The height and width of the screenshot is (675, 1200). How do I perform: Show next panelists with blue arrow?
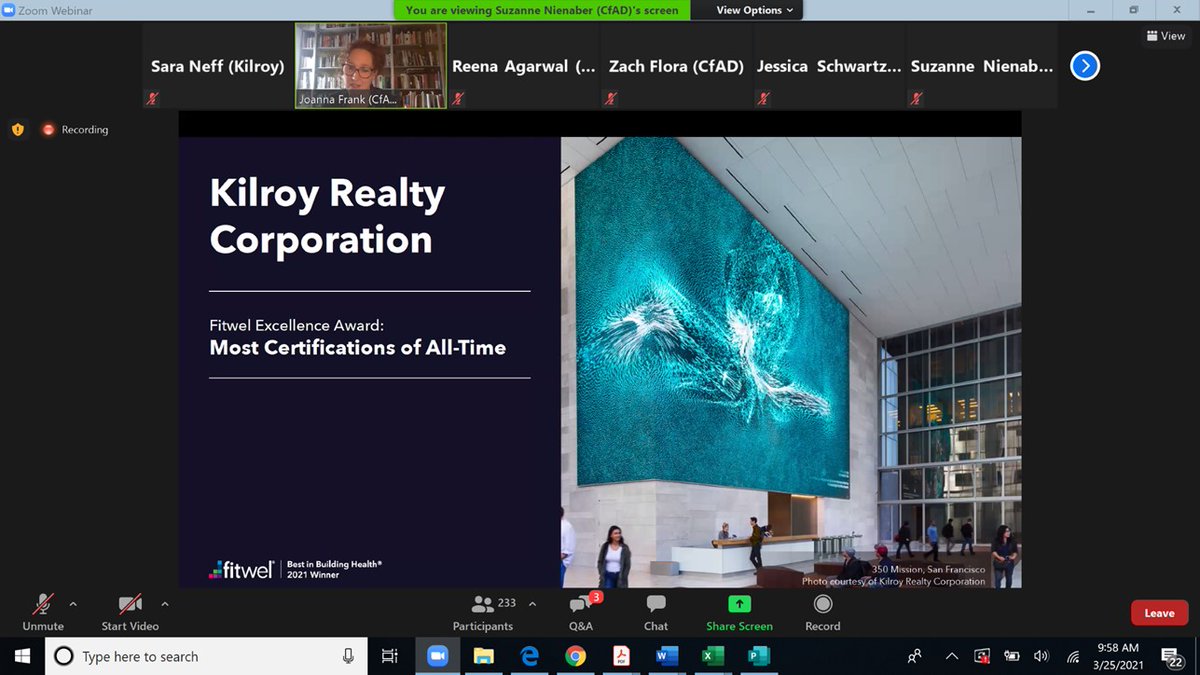(1085, 66)
